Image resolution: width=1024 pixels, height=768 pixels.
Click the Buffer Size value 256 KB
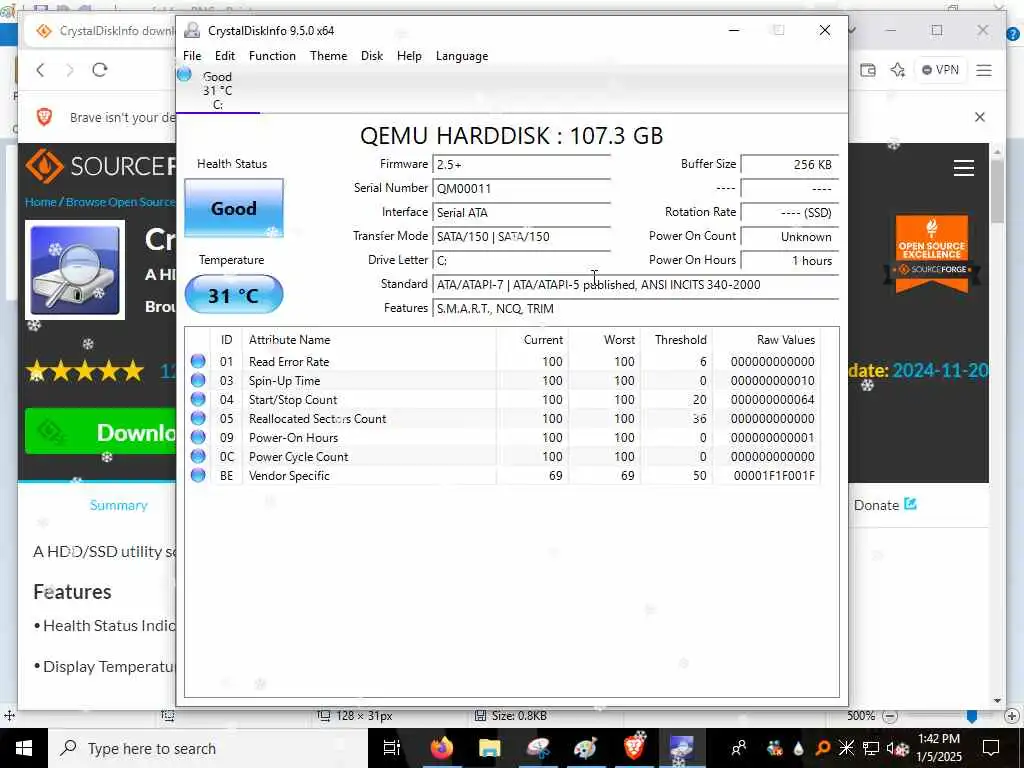click(x=790, y=165)
